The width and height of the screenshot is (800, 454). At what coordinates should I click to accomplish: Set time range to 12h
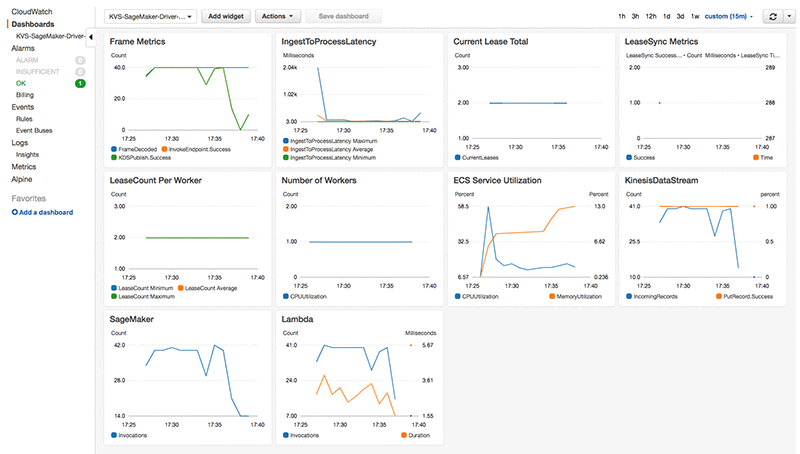[651, 16]
